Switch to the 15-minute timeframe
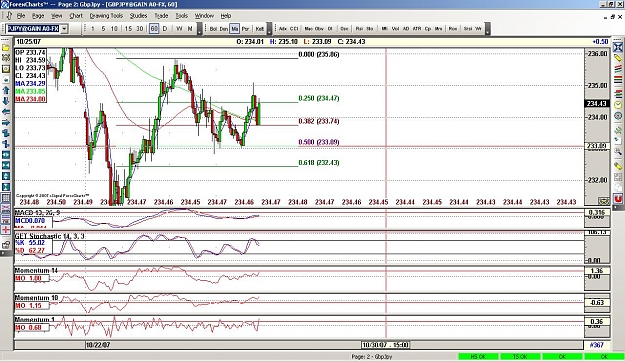This screenshot has width=625, height=362. pos(128,29)
